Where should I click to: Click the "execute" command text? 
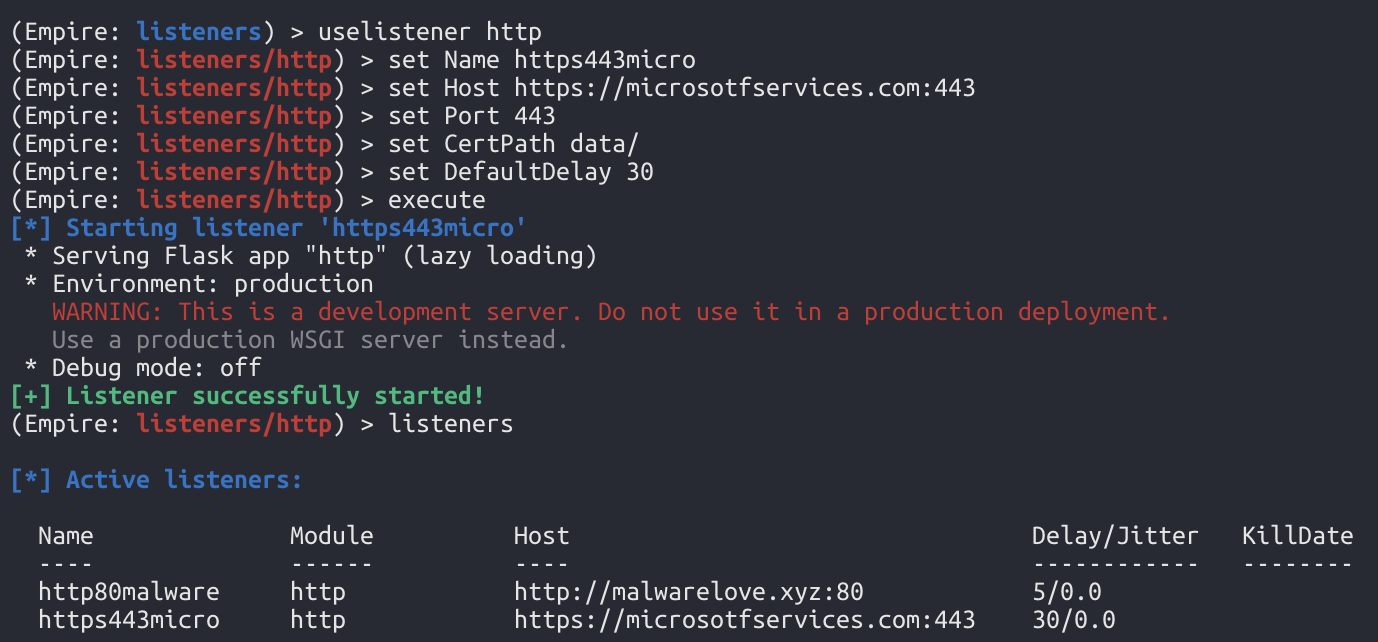point(437,200)
